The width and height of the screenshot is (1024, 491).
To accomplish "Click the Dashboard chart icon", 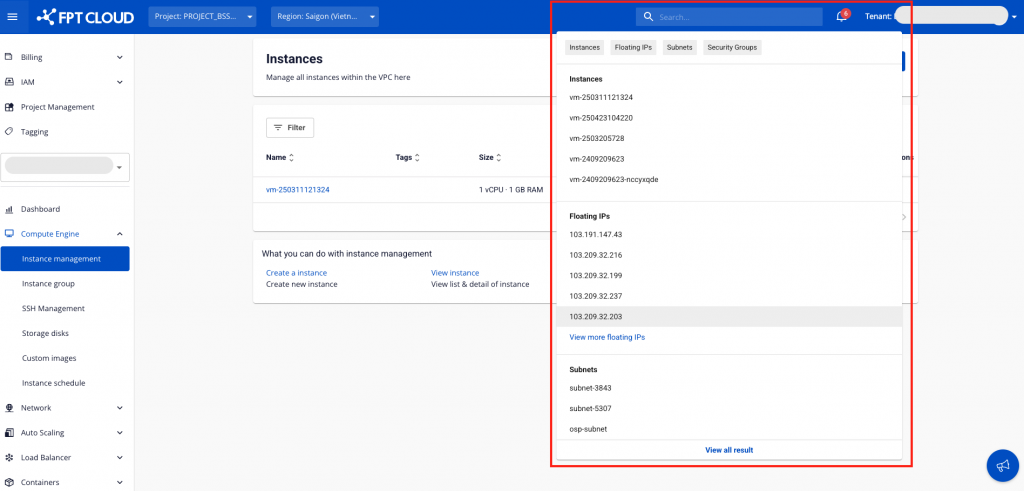I will [x=9, y=210].
